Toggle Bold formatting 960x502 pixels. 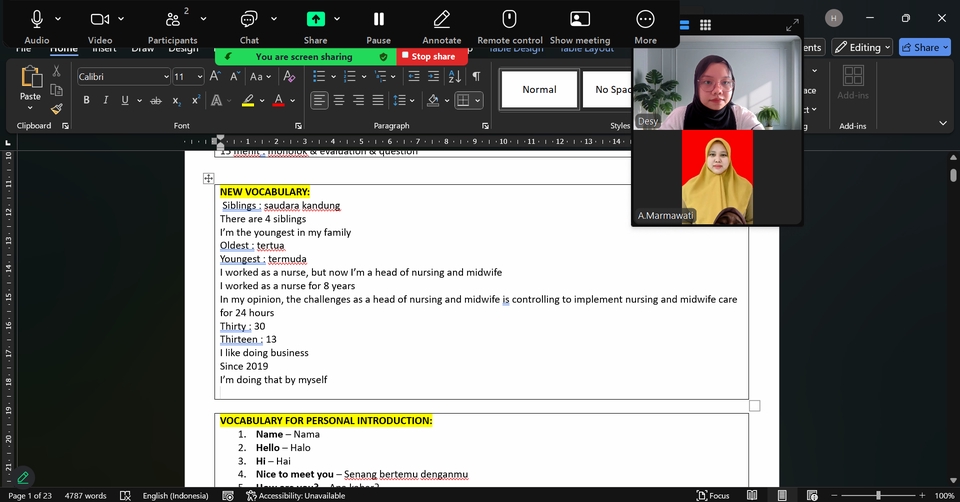[x=86, y=100]
